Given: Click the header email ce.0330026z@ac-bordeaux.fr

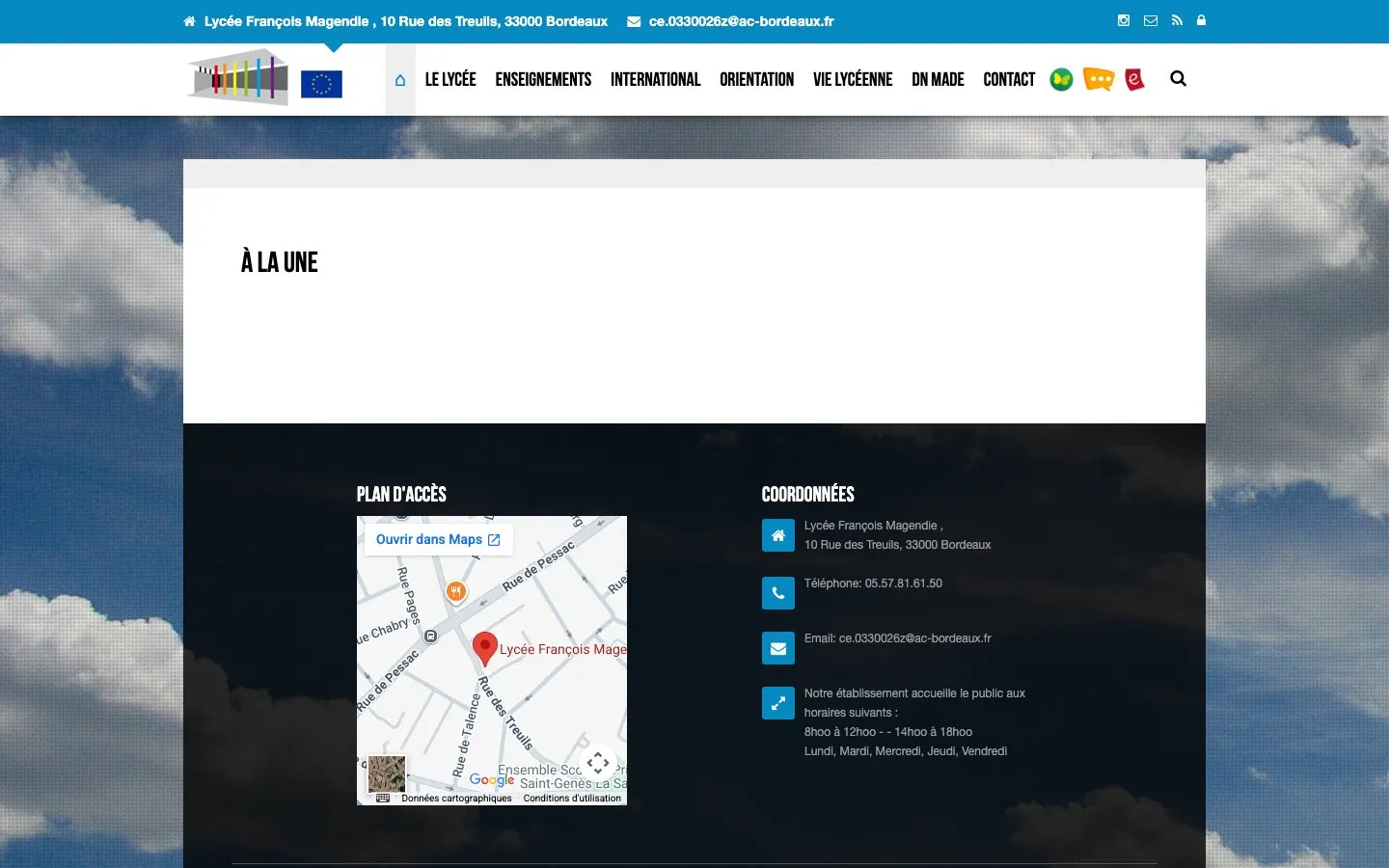Looking at the screenshot, I should click(741, 21).
